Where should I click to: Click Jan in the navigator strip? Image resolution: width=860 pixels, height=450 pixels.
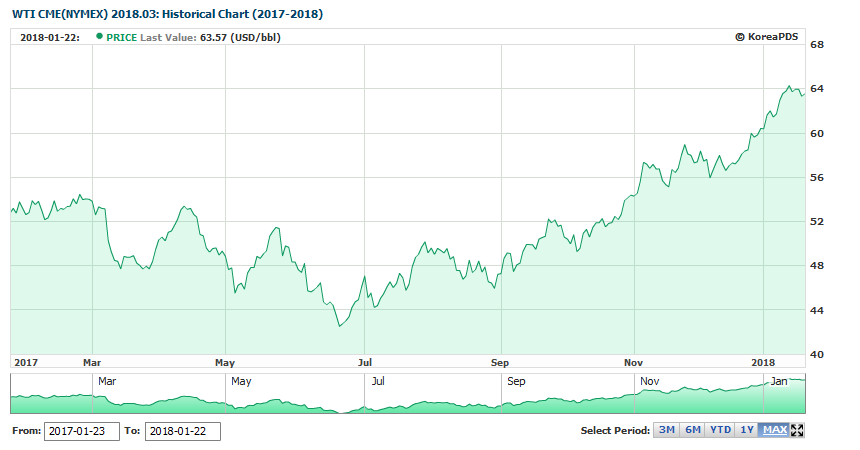[x=778, y=381]
